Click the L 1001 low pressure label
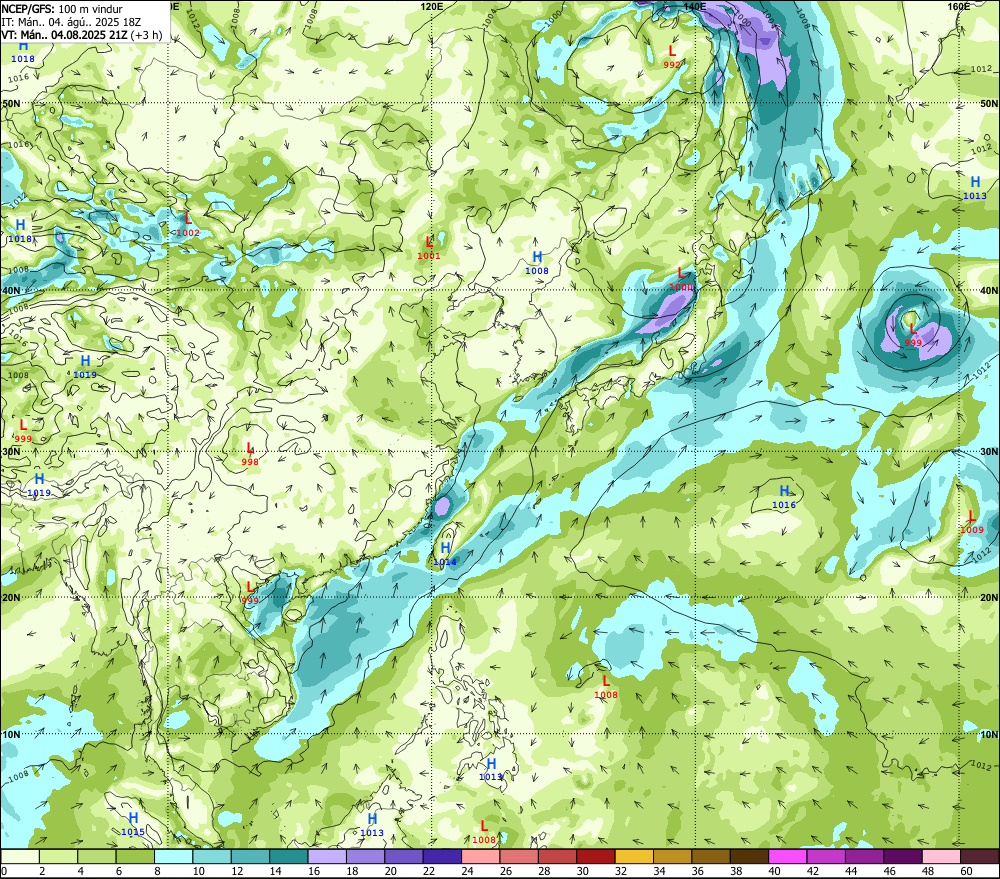 [429, 248]
